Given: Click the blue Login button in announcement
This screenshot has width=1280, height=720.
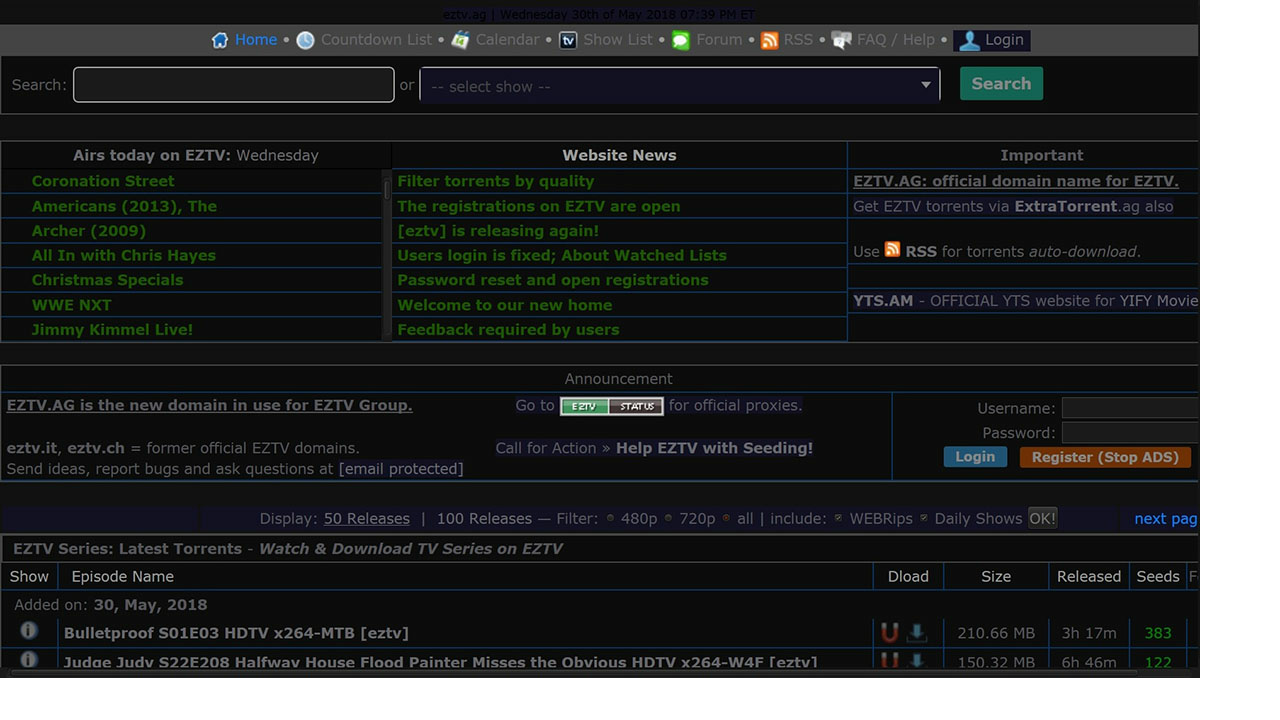Looking at the screenshot, I should coord(975,457).
